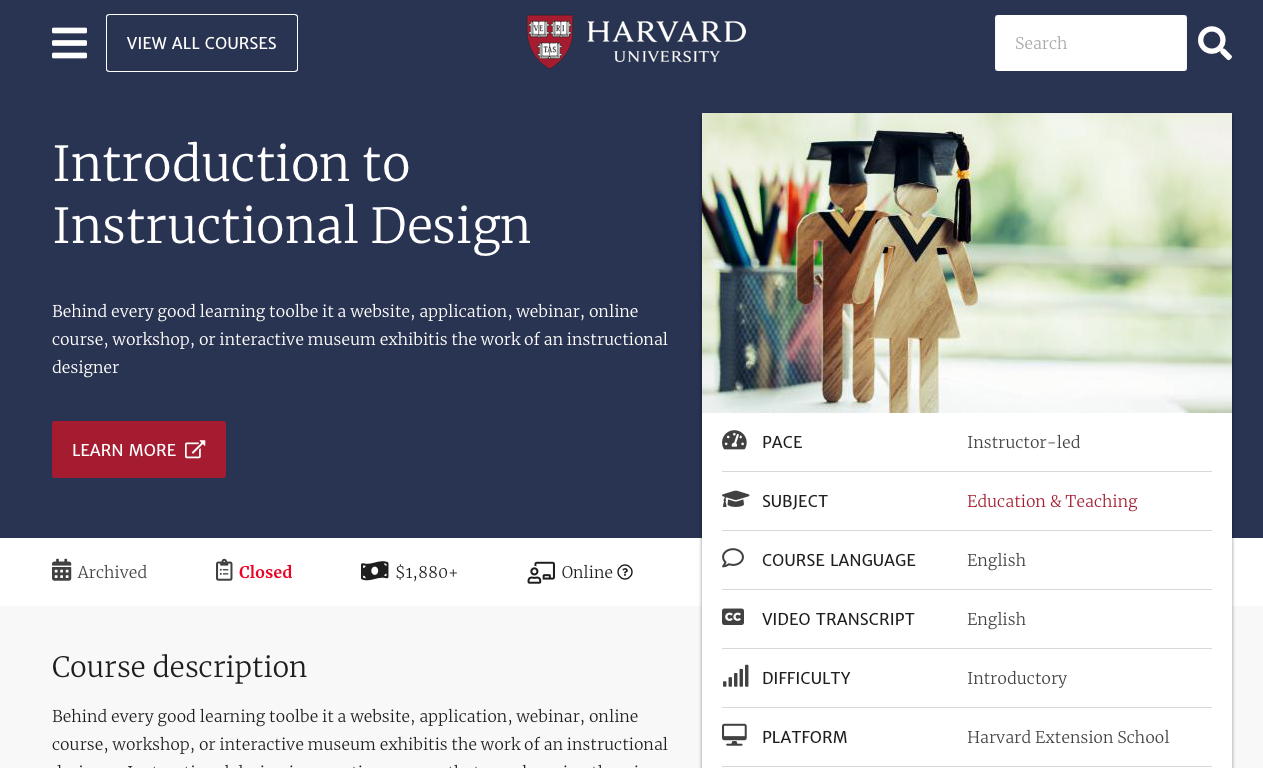Screen dimensions: 1263x768
Task: Click the clipboard icon beside Closed
Action: pos(224,571)
